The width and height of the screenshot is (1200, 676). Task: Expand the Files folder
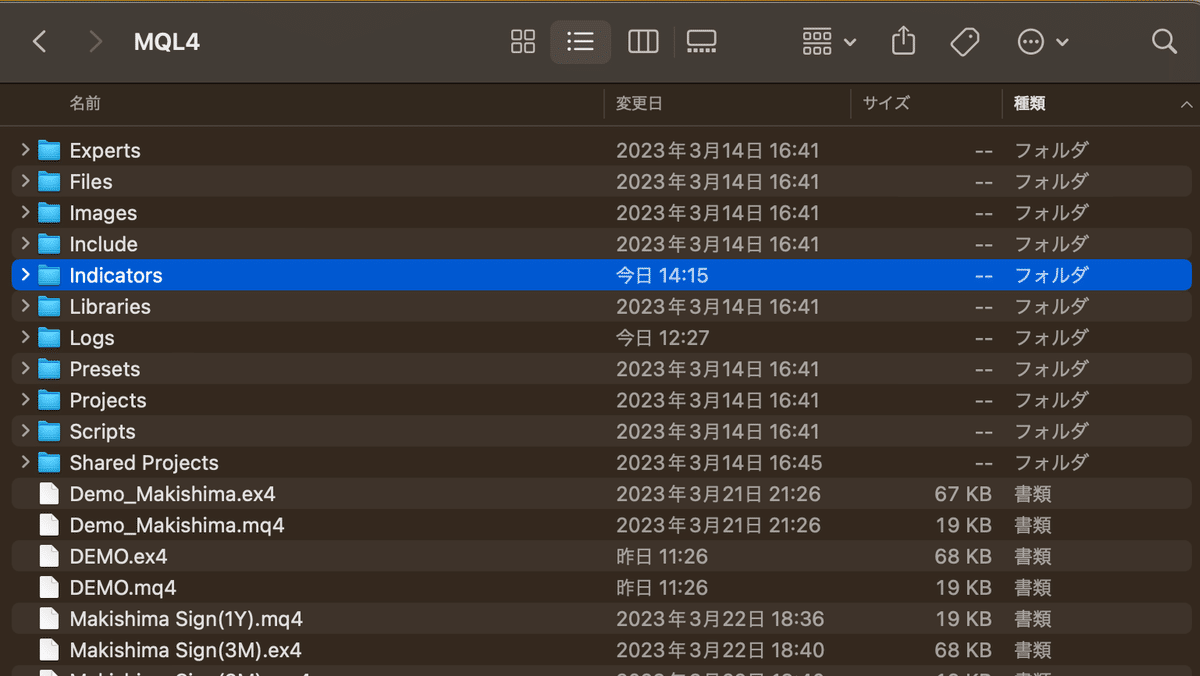pyautogui.click(x=25, y=181)
